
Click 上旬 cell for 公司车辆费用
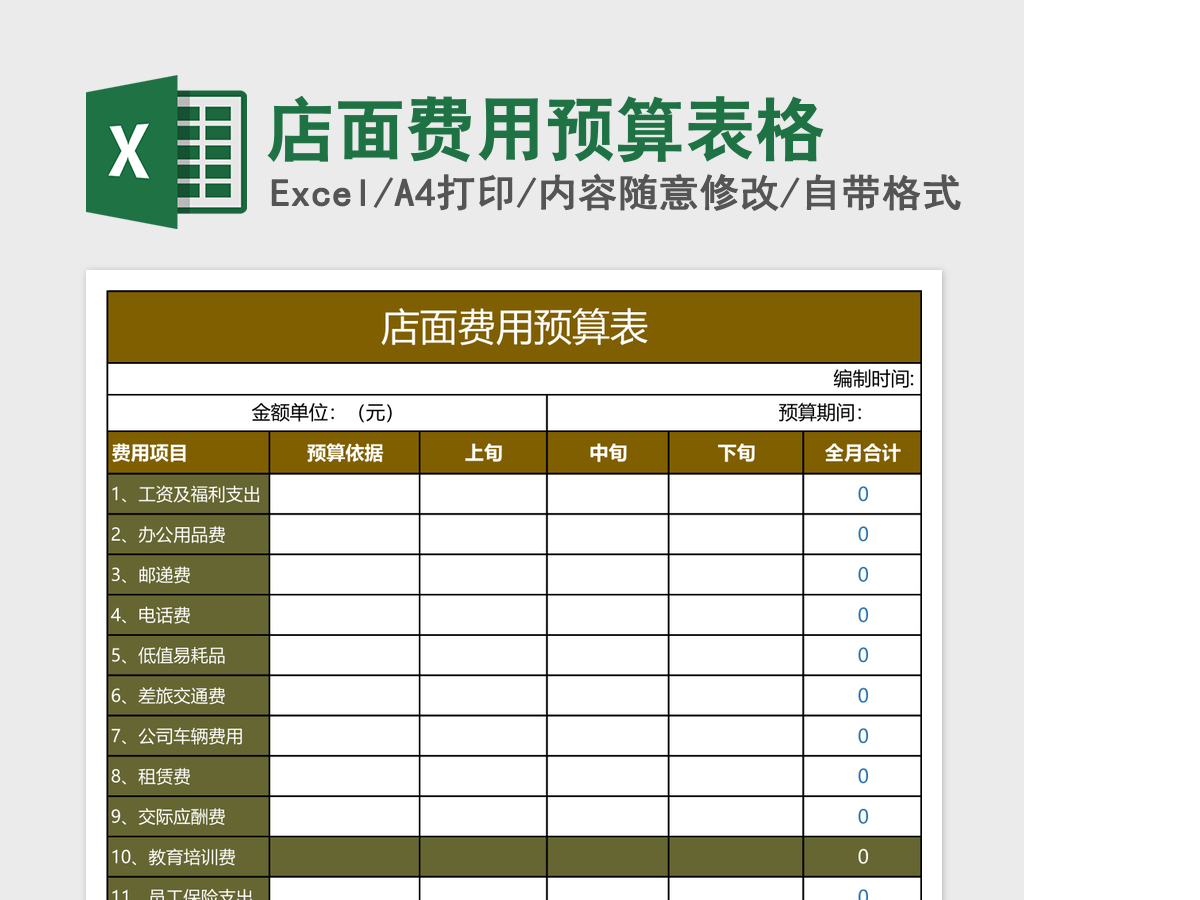point(483,736)
